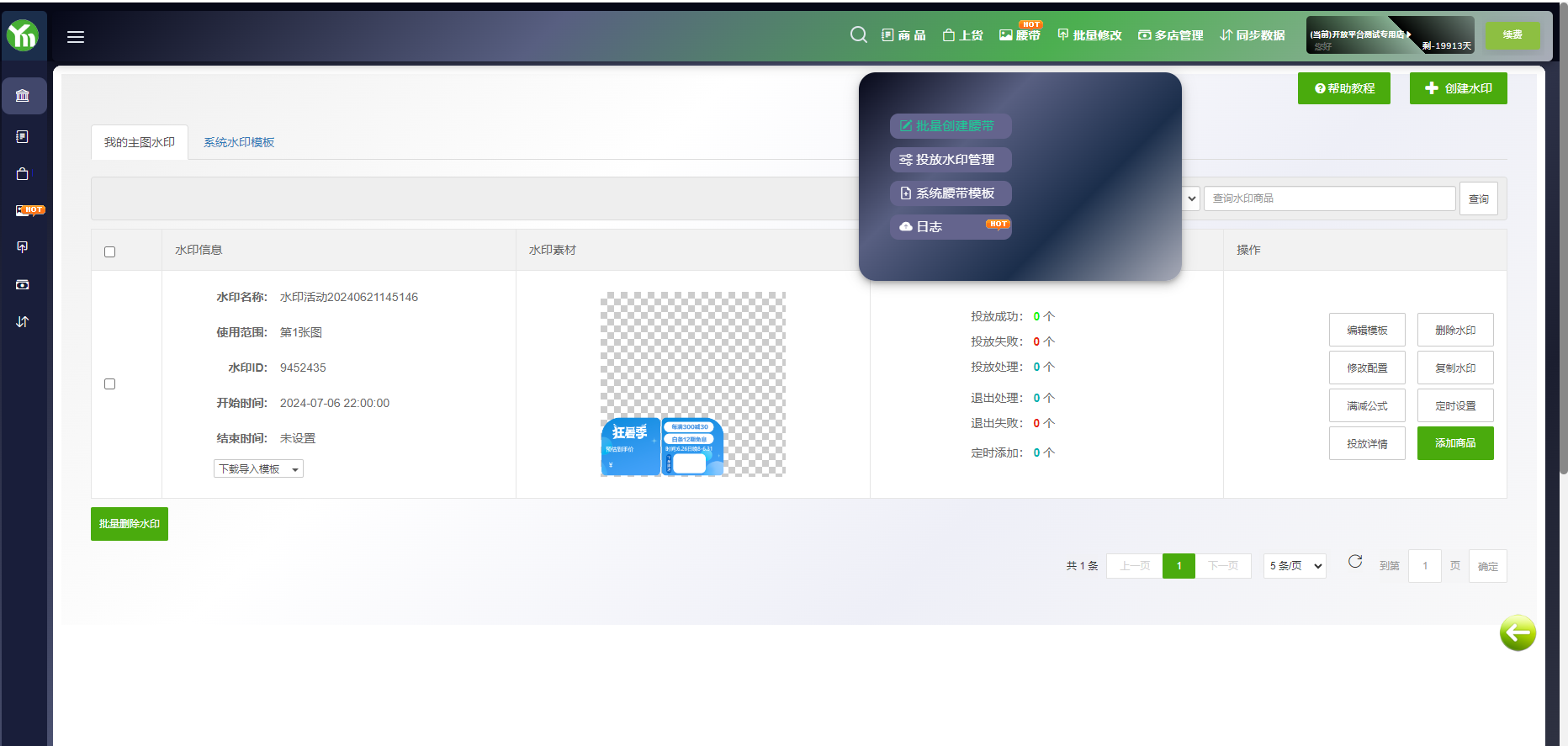Click the 查询水印商品 search input field

1329,198
